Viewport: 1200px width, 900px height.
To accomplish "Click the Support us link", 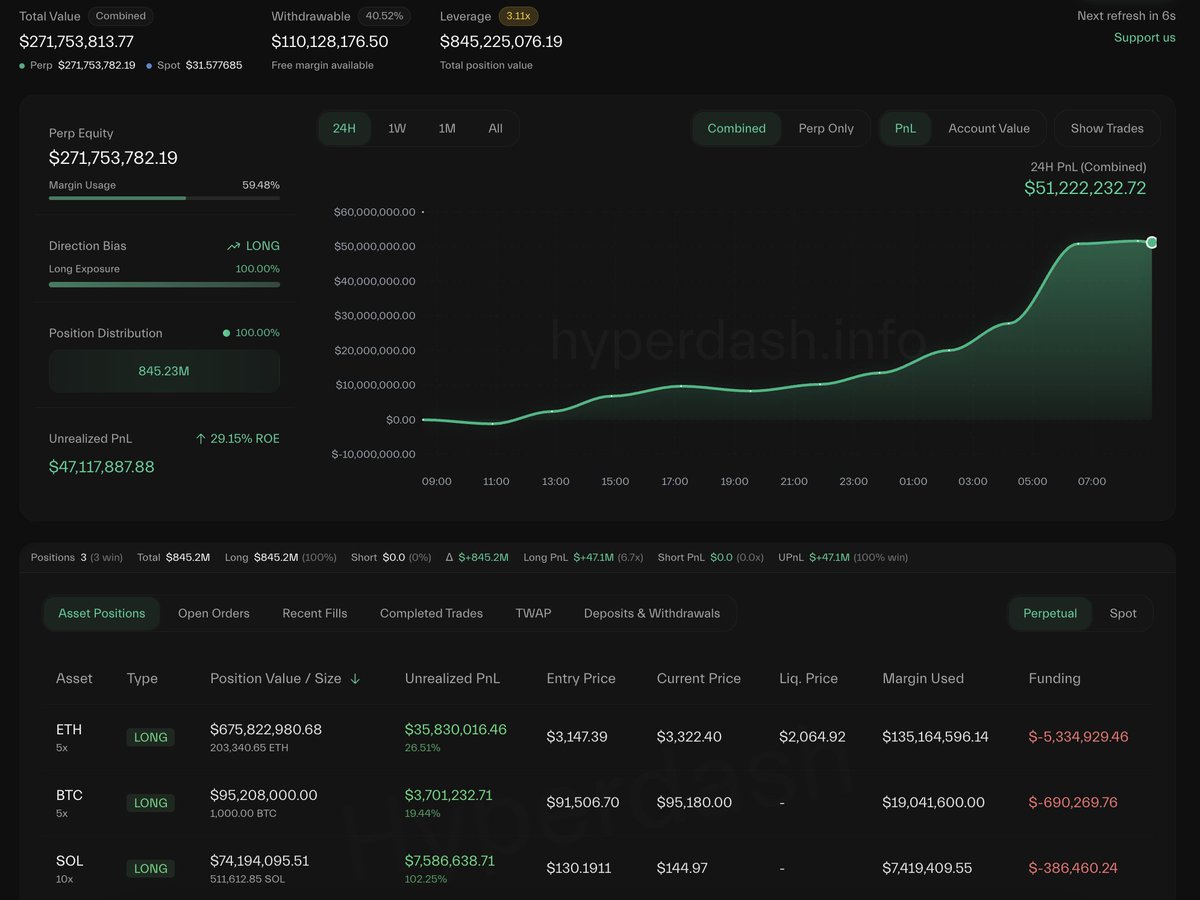I will coord(1144,37).
